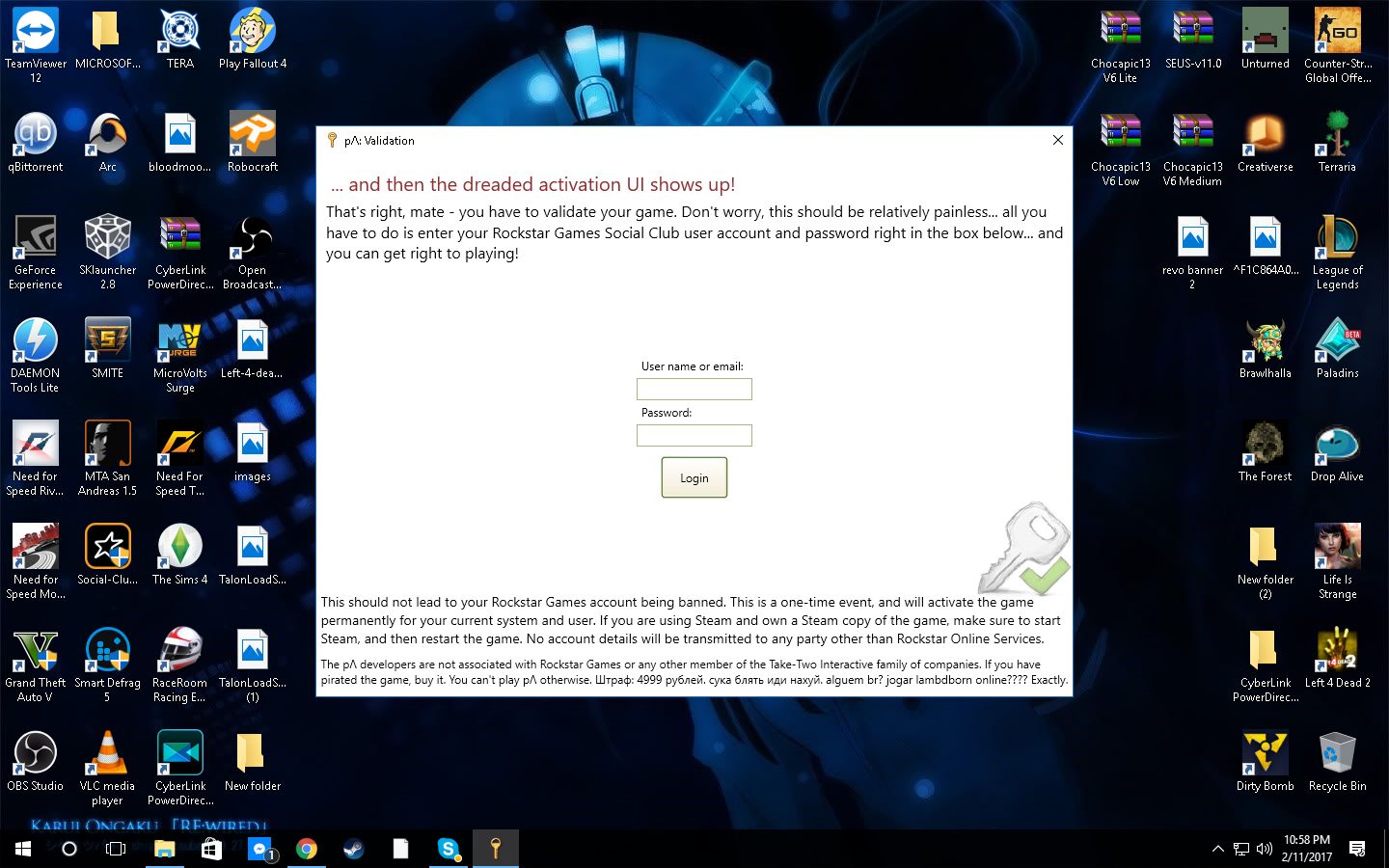Select The Forest desktop icon
Screen dimensions: 1389x868
pyautogui.click(x=1266, y=452)
